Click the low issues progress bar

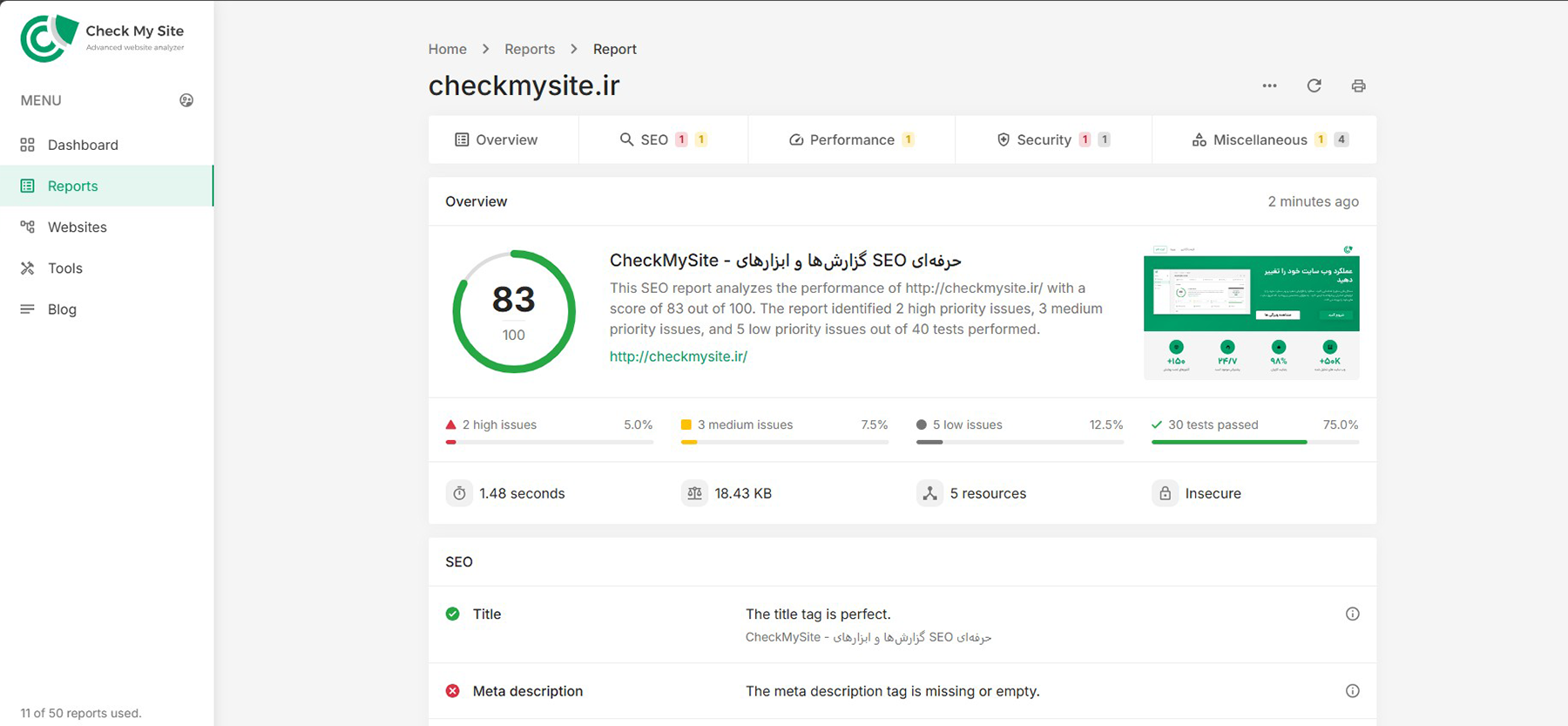tap(1019, 442)
